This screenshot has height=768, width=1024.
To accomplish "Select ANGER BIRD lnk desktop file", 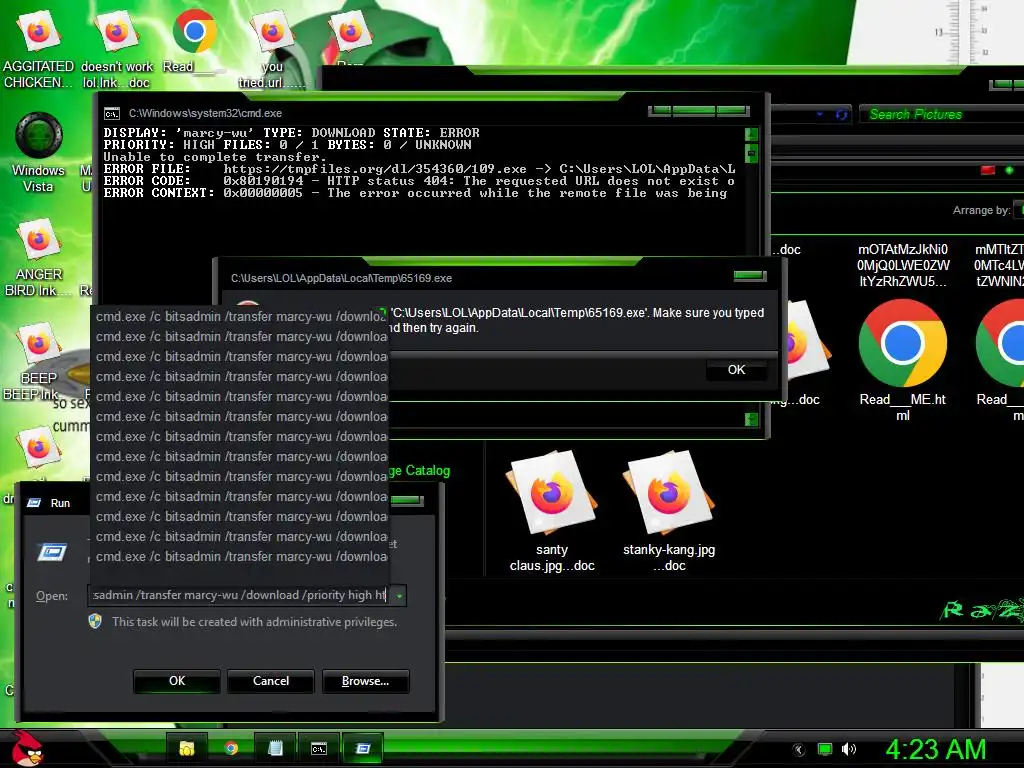I will (x=39, y=257).
